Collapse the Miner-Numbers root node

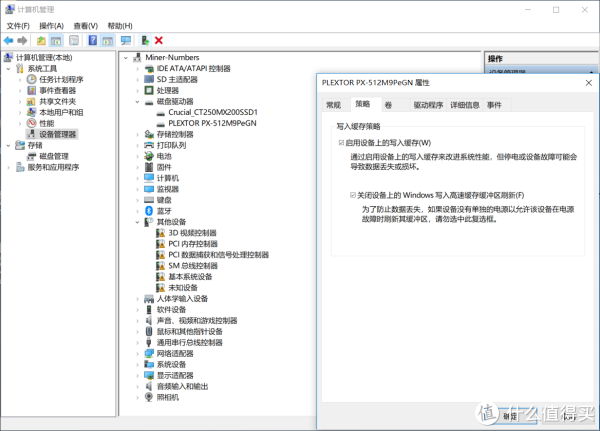tap(126, 58)
